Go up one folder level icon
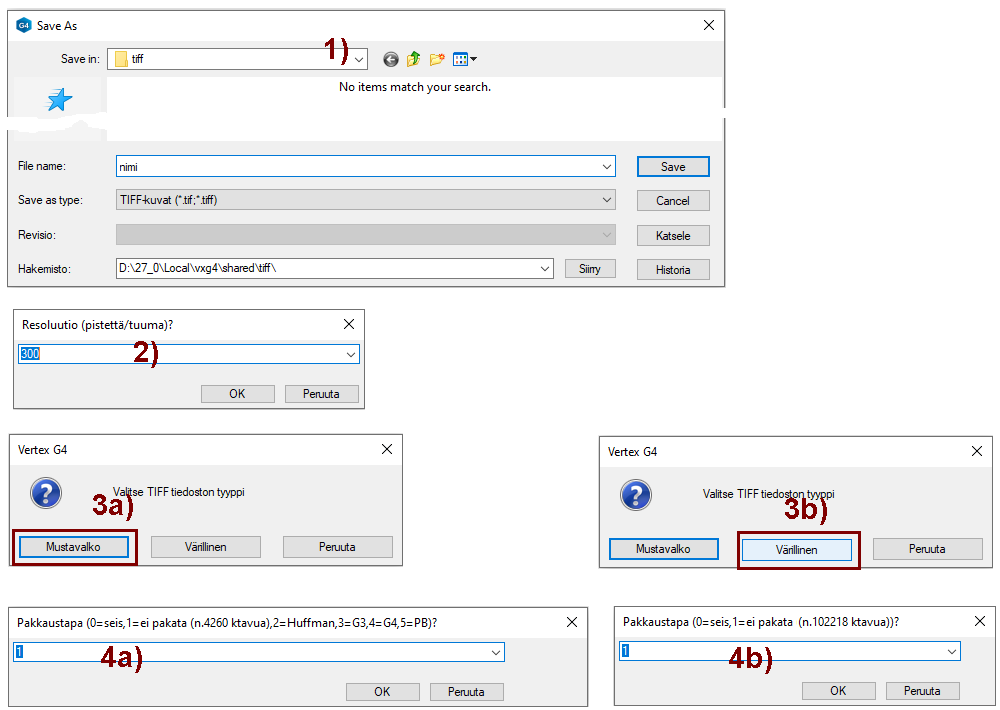Image resolution: width=1000 pixels, height=710 pixels. pyautogui.click(x=413, y=59)
